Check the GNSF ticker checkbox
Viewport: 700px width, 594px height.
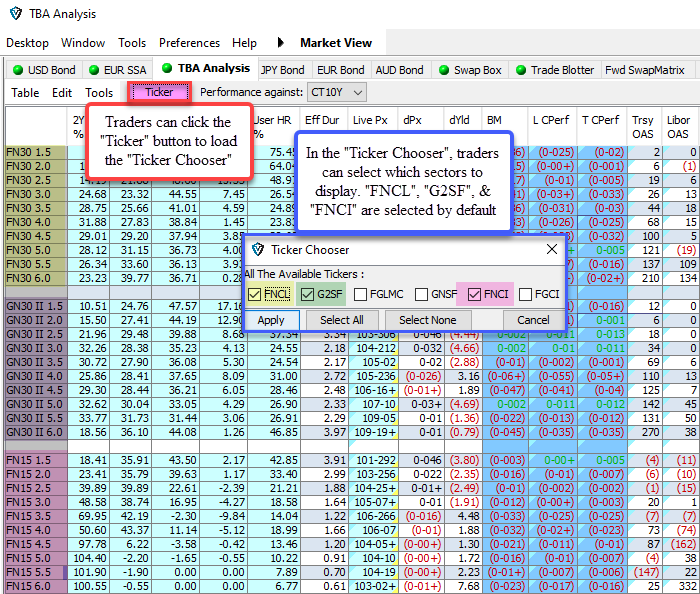coord(421,294)
